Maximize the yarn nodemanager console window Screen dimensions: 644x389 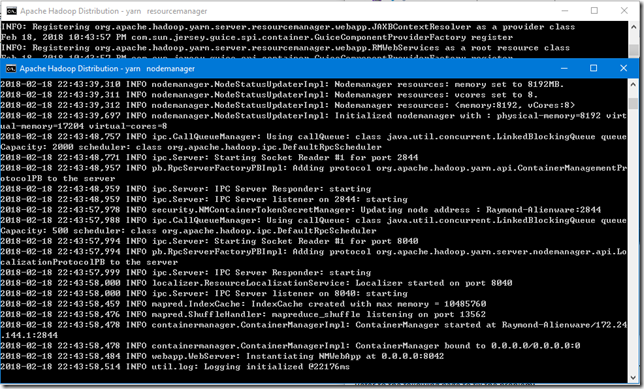593,68
